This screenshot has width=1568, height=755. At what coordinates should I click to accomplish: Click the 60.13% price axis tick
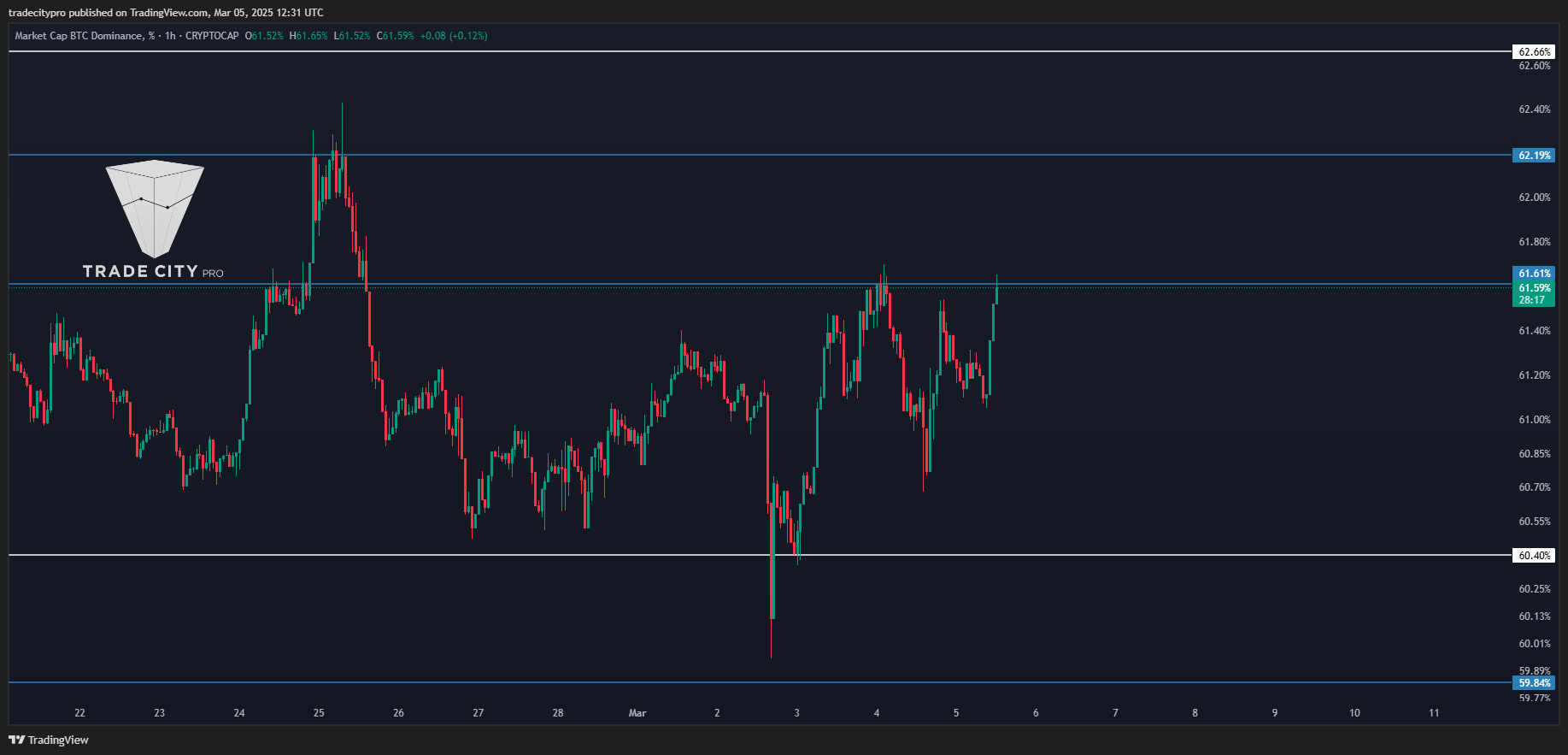click(1535, 616)
